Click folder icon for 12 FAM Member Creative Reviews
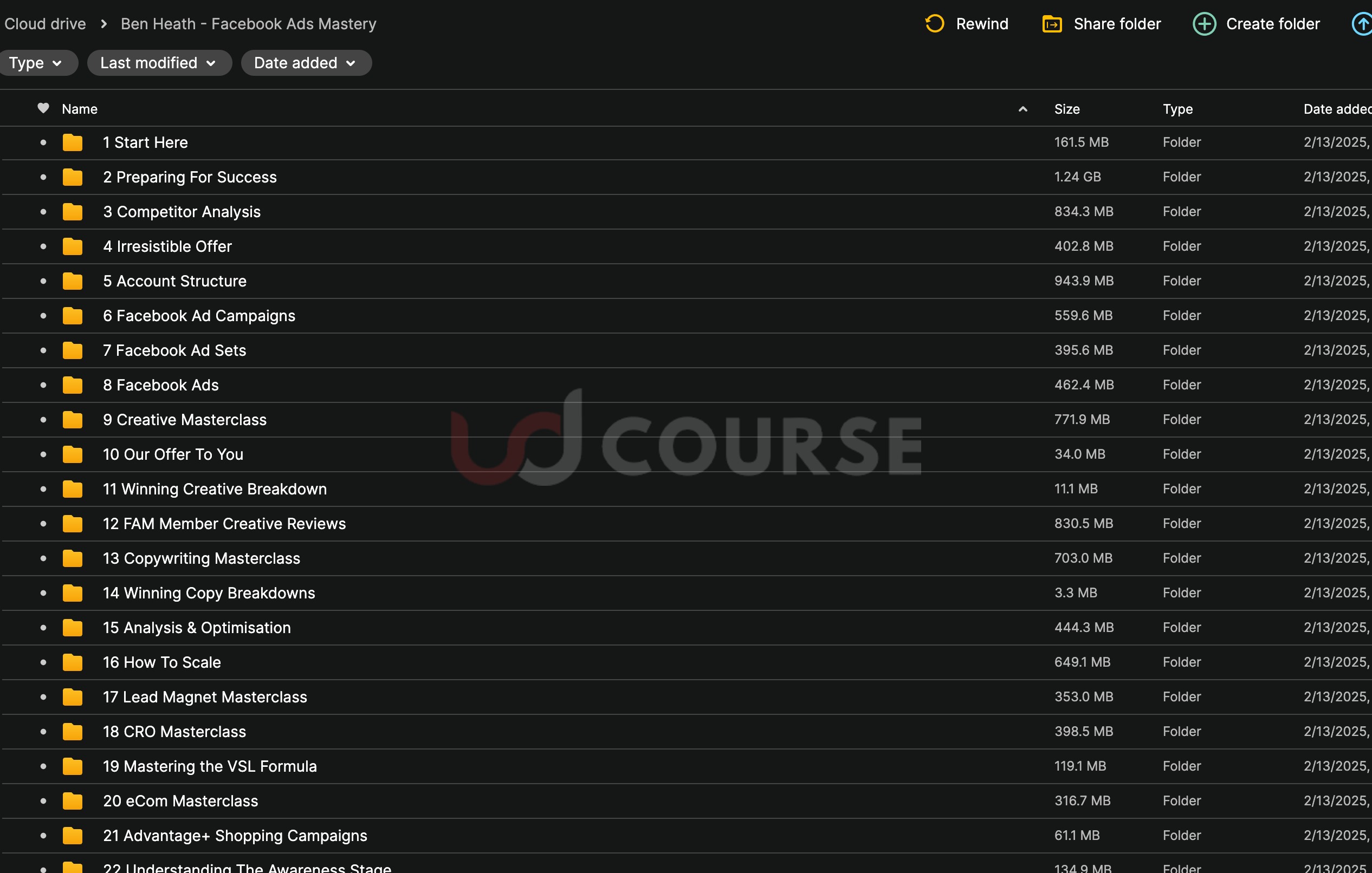 [73, 524]
